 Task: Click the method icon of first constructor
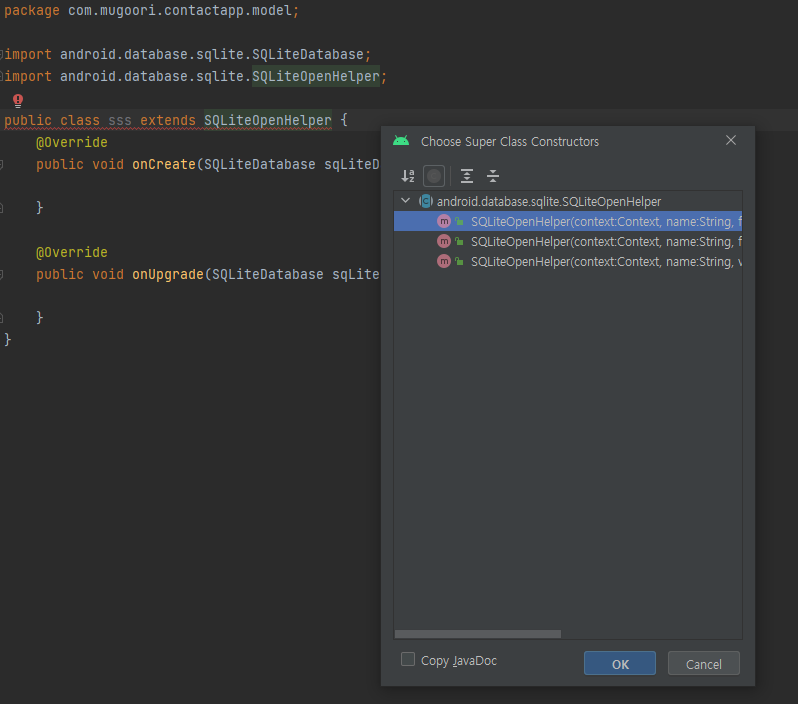pyautogui.click(x=444, y=221)
